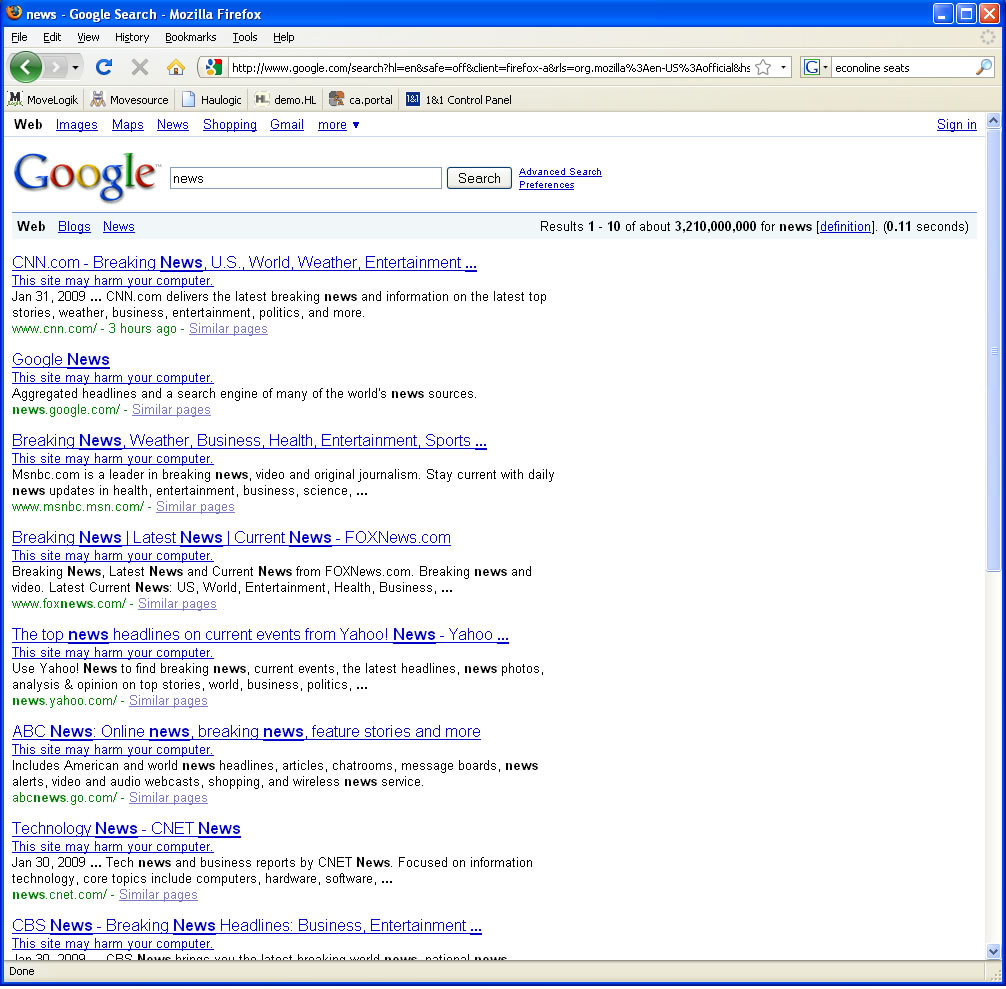Click the Sign in link

point(956,125)
